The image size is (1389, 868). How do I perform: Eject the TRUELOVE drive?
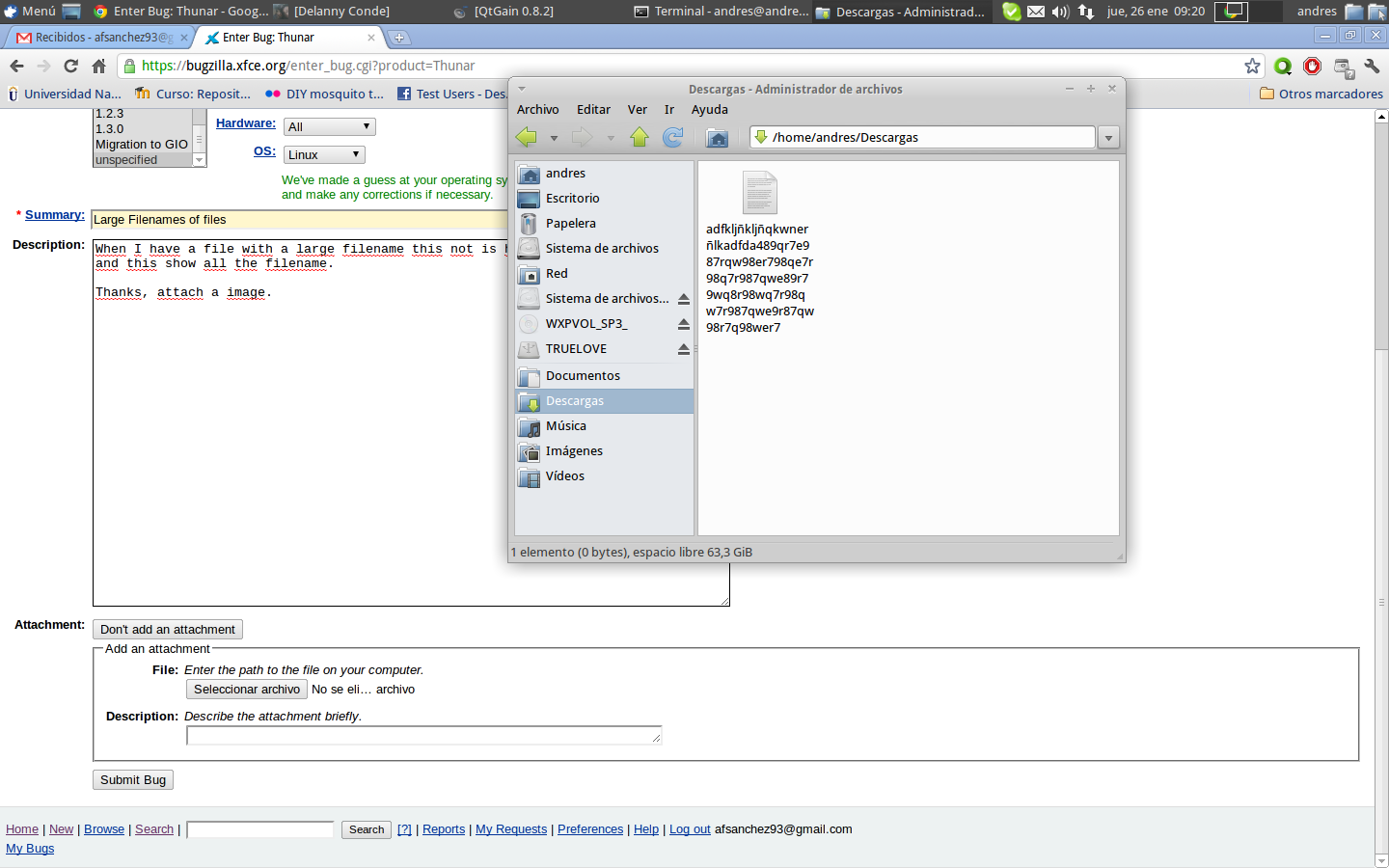coord(683,349)
